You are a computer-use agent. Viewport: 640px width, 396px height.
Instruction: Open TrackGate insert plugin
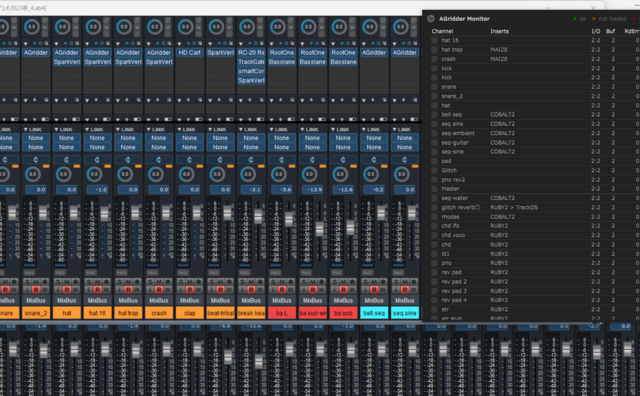251,62
